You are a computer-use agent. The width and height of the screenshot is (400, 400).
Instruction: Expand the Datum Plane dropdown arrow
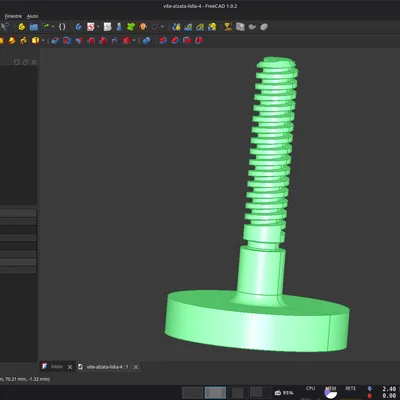pos(162,27)
